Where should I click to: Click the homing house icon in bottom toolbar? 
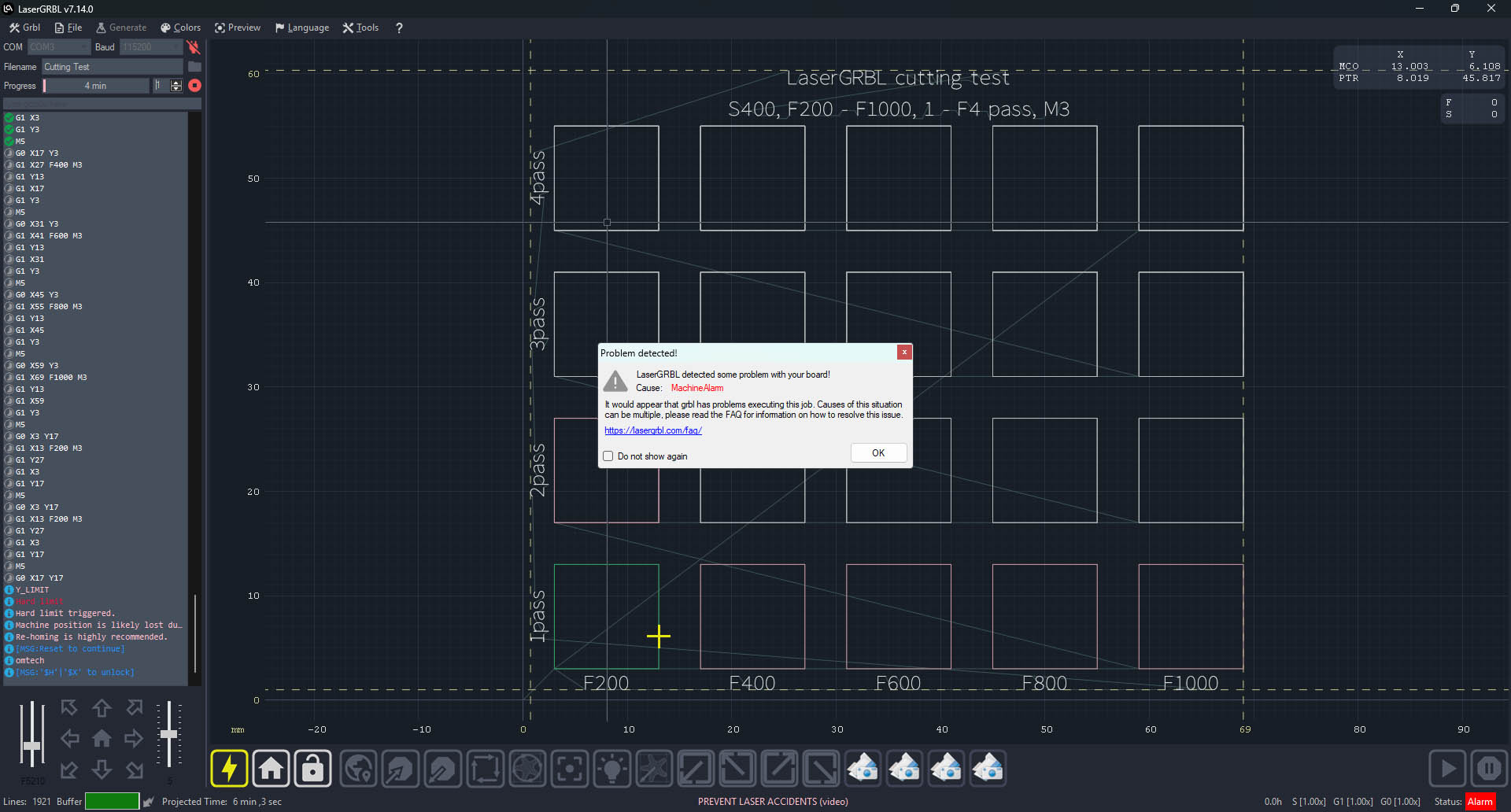click(x=271, y=768)
